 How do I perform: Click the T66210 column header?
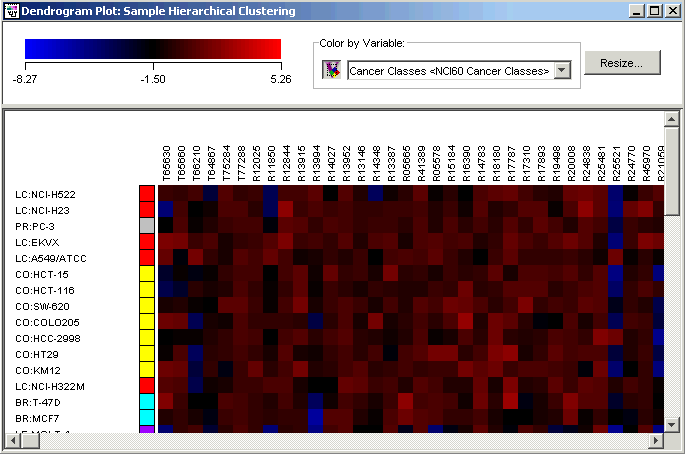[196, 163]
